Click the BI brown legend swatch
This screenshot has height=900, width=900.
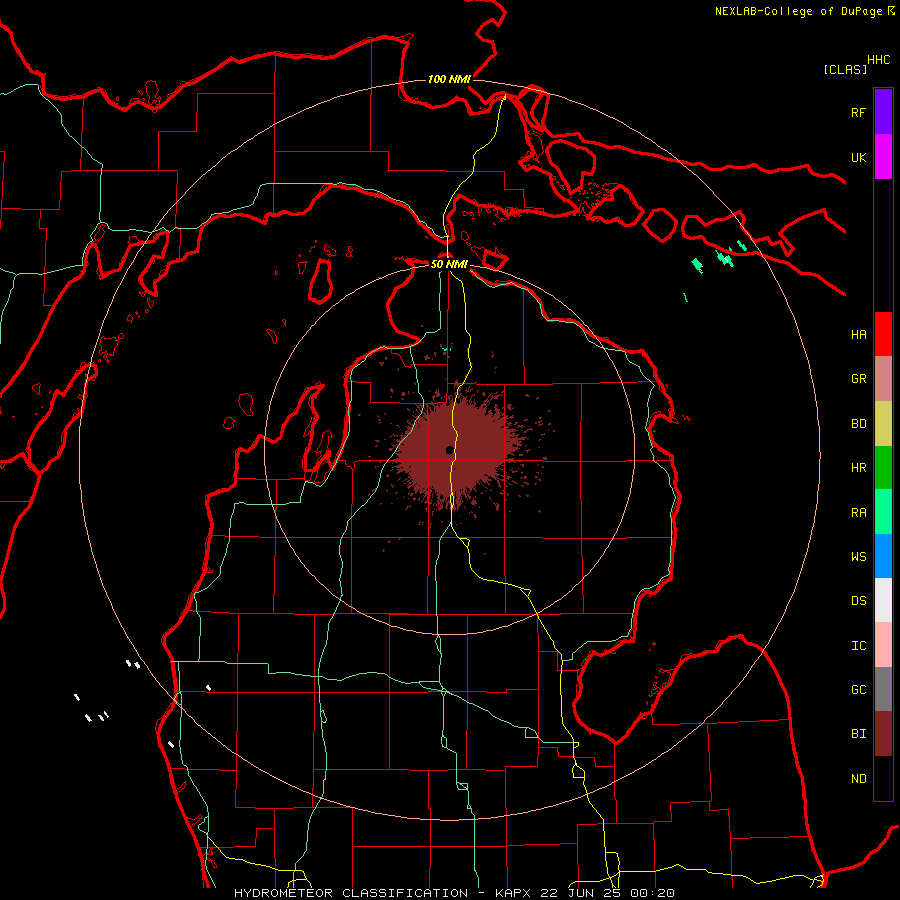click(883, 734)
